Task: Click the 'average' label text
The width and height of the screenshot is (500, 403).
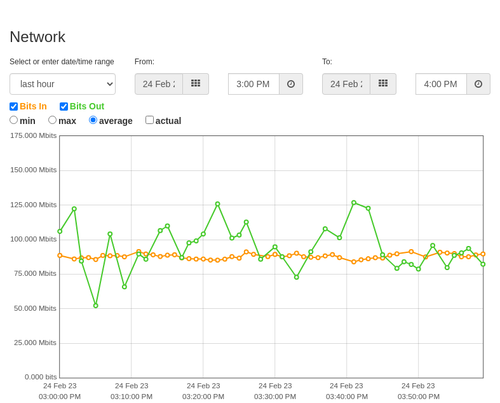Action: click(116, 121)
